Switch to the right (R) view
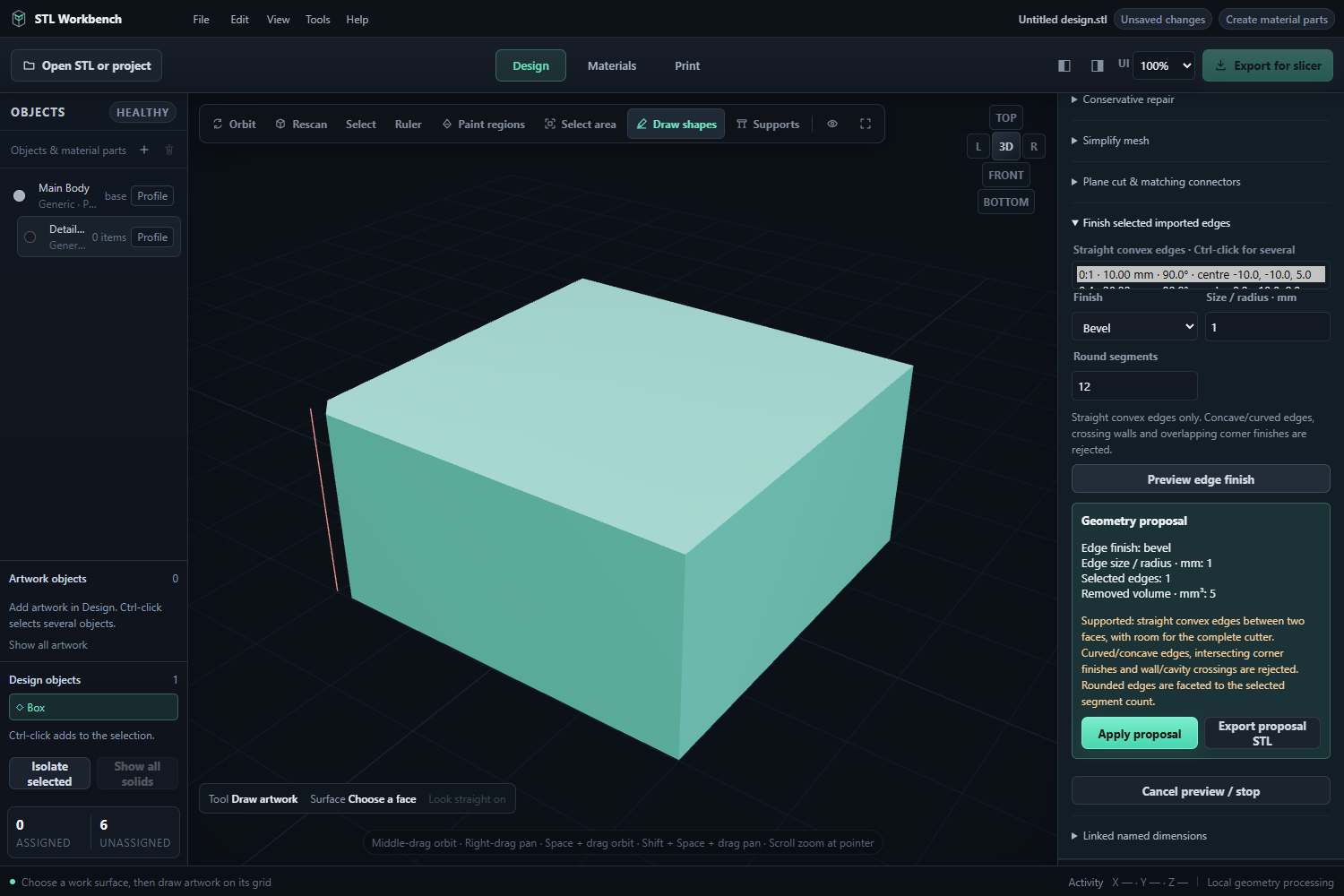The width and height of the screenshot is (1344, 896). click(x=1034, y=146)
